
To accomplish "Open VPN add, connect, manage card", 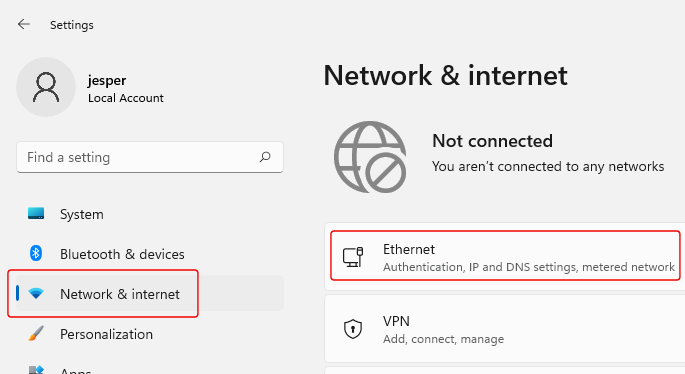I will pos(505,329).
